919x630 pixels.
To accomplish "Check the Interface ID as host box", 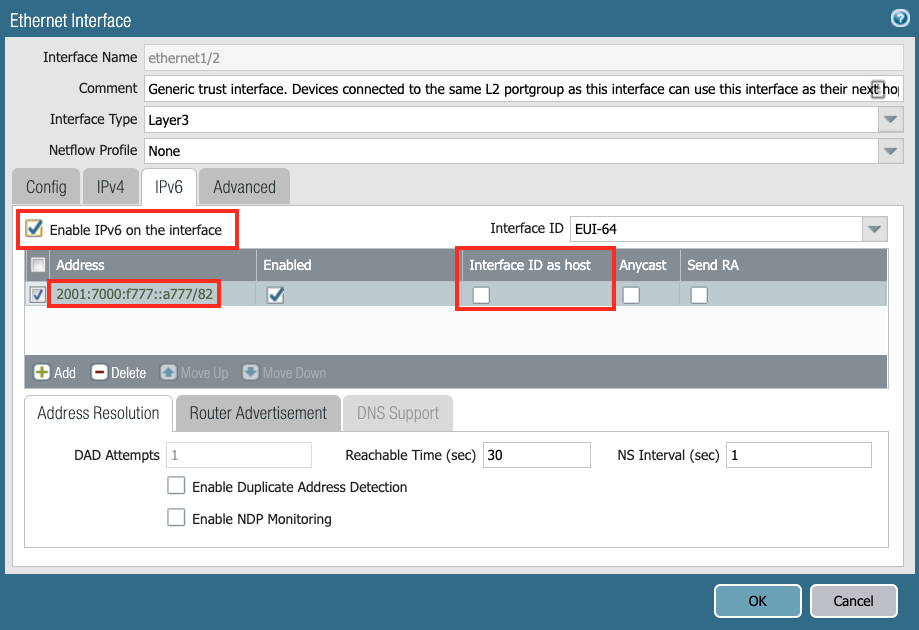I will [482, 295].
